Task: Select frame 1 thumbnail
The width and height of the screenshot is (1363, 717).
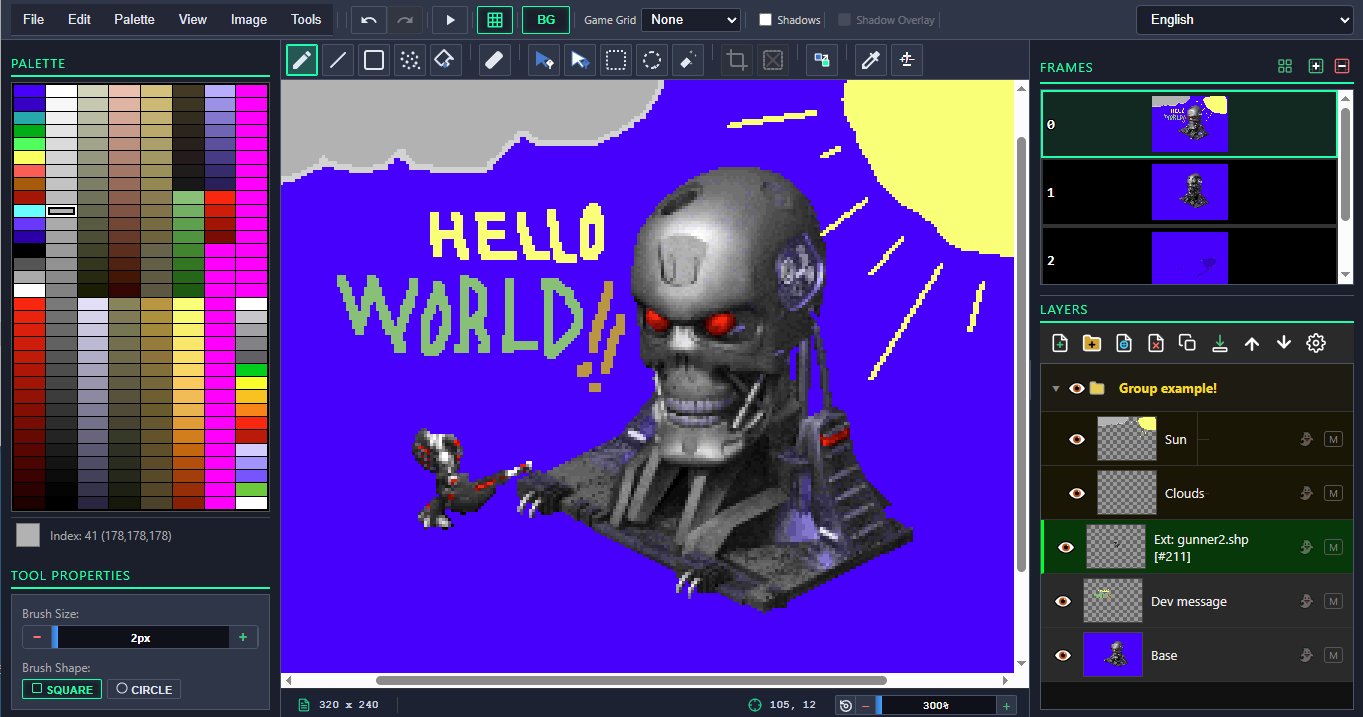Action: [x=1189, y=192]
